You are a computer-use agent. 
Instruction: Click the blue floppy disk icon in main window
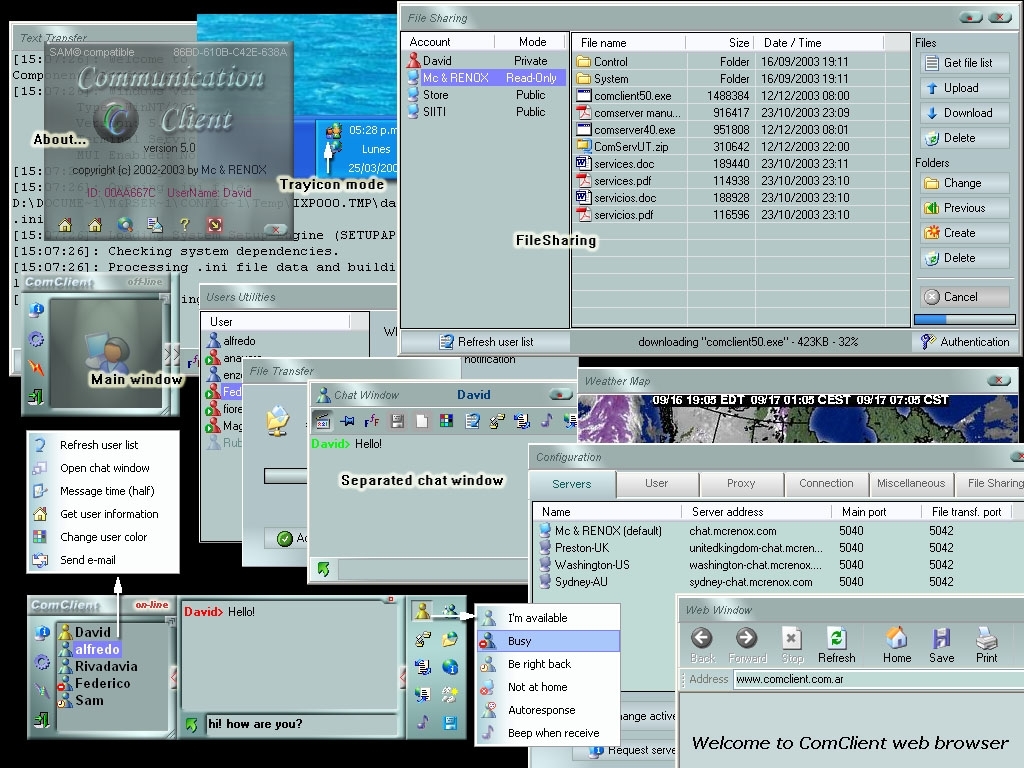point(450,722)
